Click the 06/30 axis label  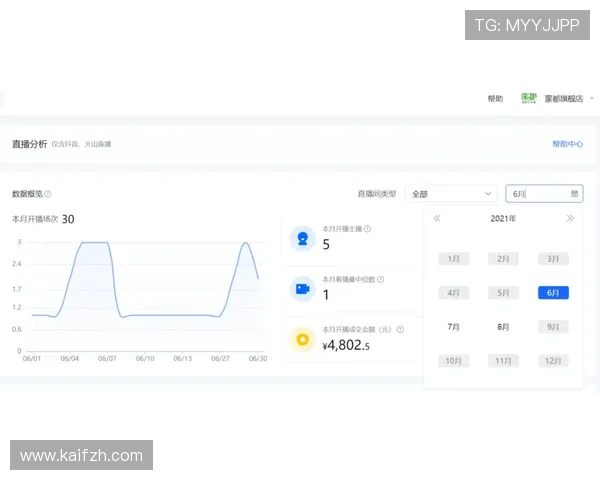click(x=258, y=358)
